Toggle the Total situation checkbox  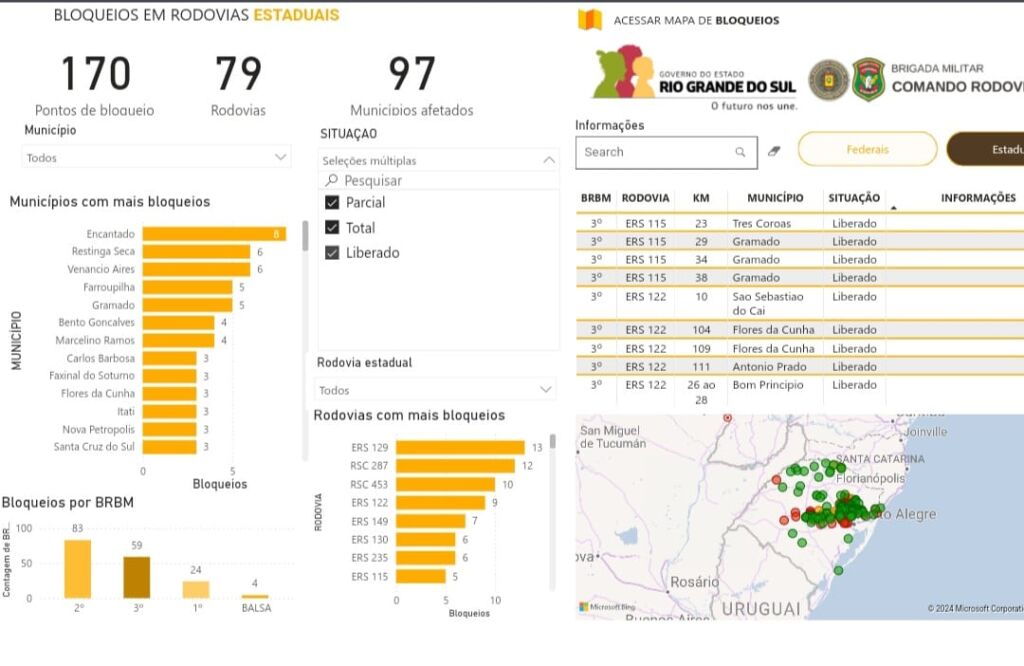(333, 228)
